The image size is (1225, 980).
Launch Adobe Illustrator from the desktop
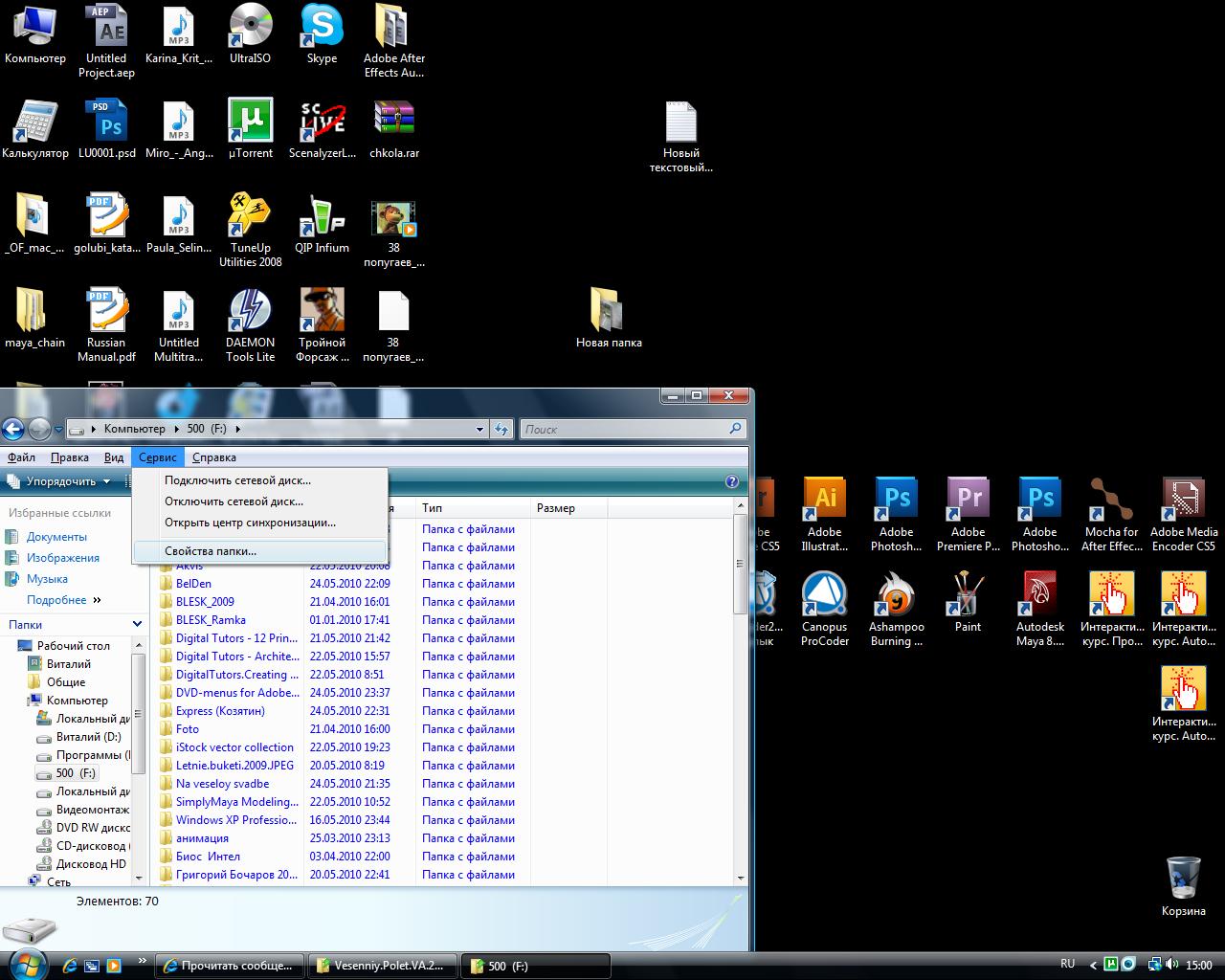[x=824, y=515]
